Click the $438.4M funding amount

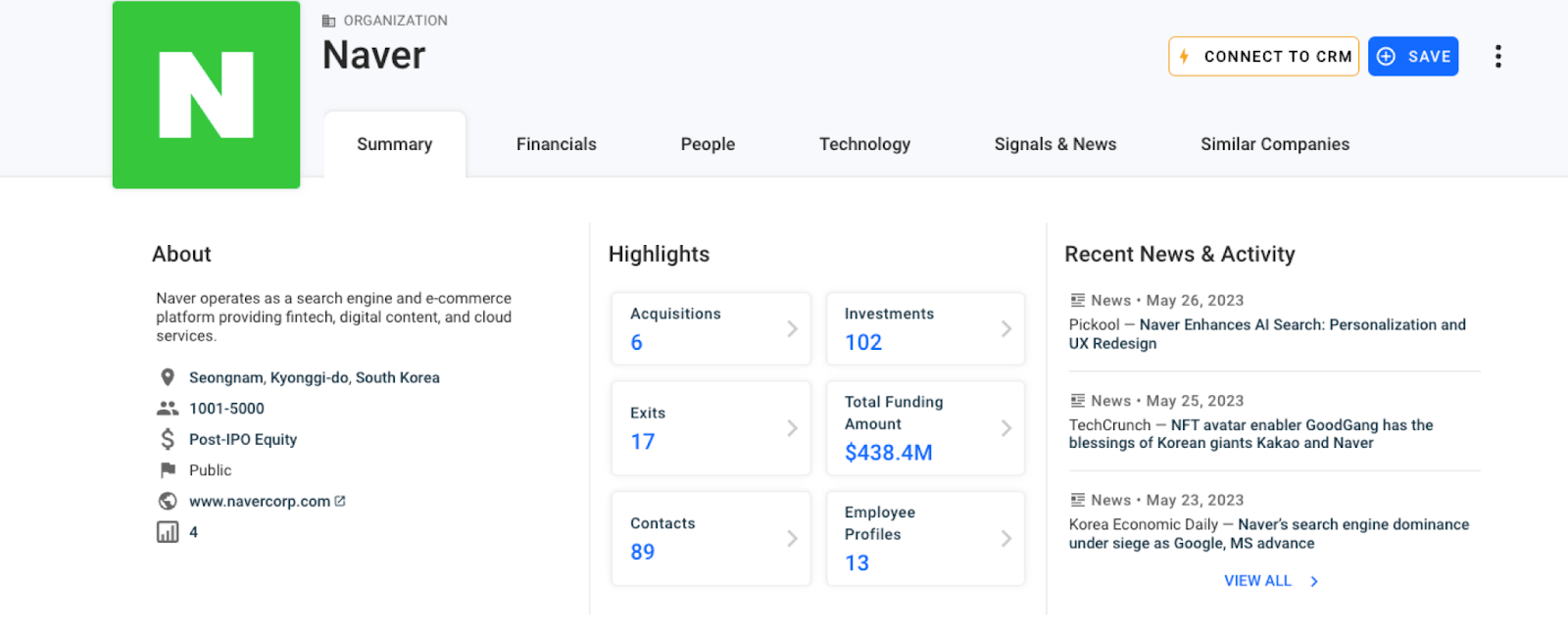click(x=888, y=453)
